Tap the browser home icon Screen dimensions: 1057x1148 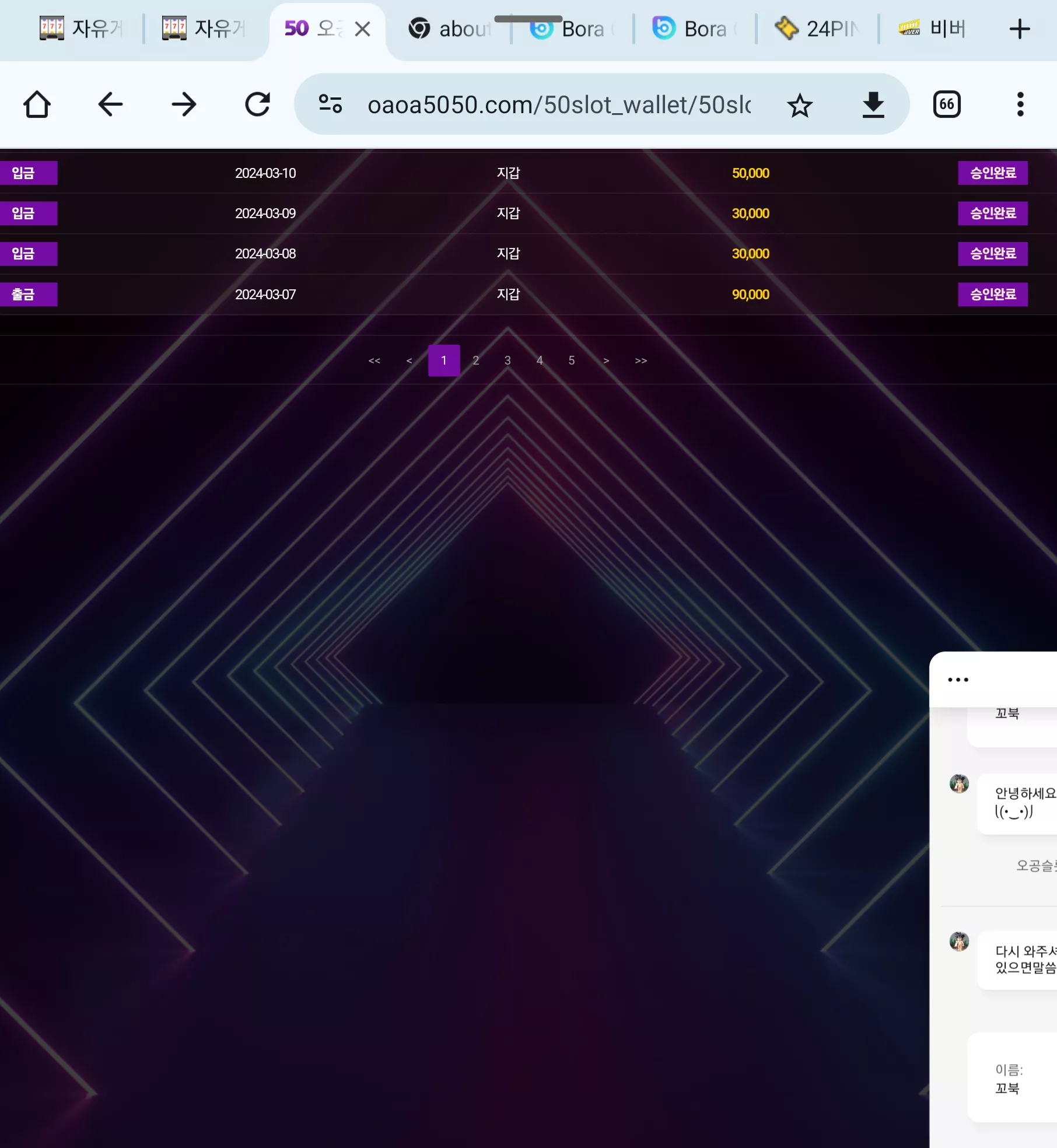[x=37, y=105]
